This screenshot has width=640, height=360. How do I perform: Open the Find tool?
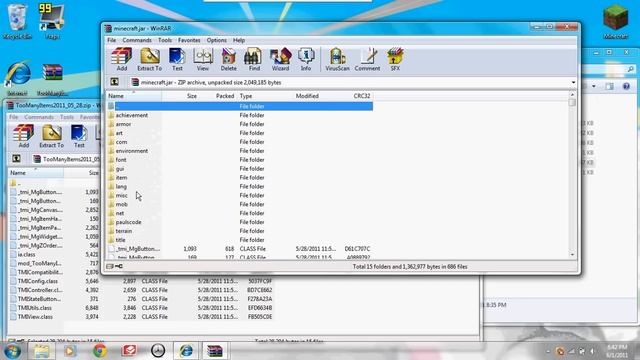tap(254, 59)
